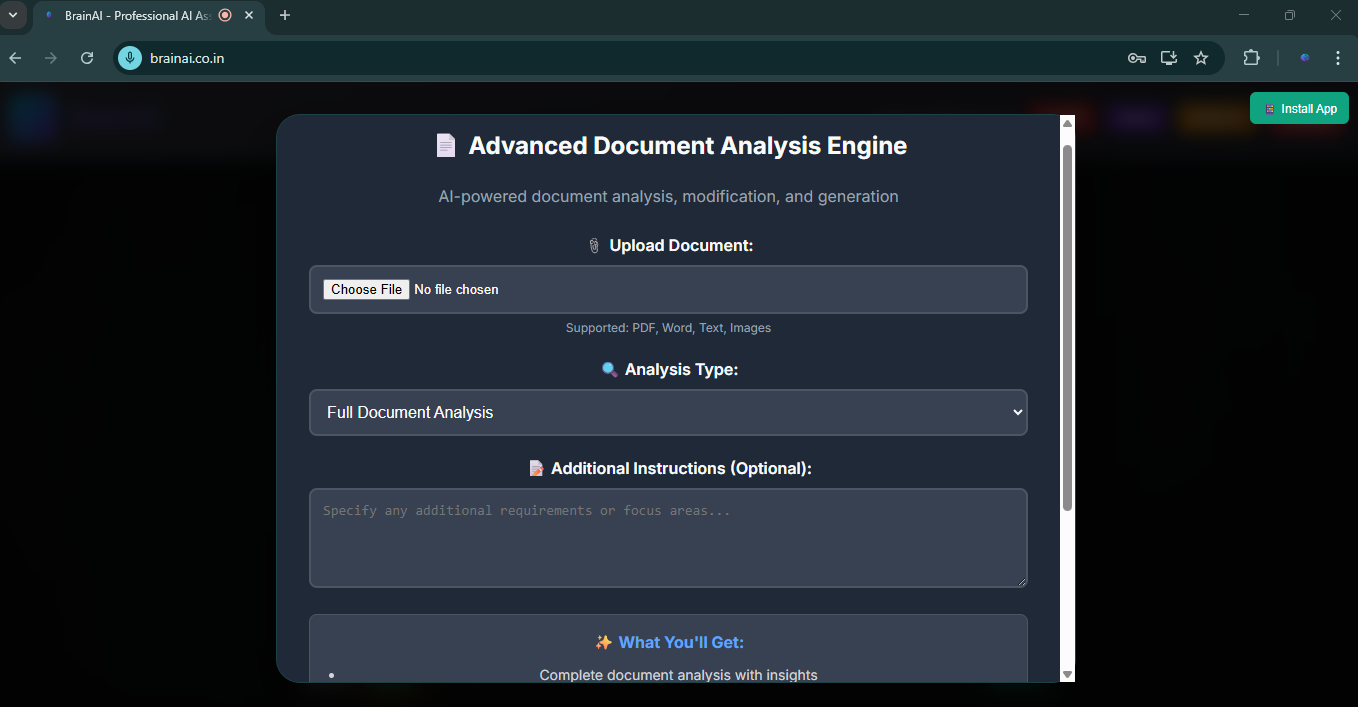Open the Chrome three-dot menu
Viewport: 1358px width, 707px height.
pos(1338,58)
